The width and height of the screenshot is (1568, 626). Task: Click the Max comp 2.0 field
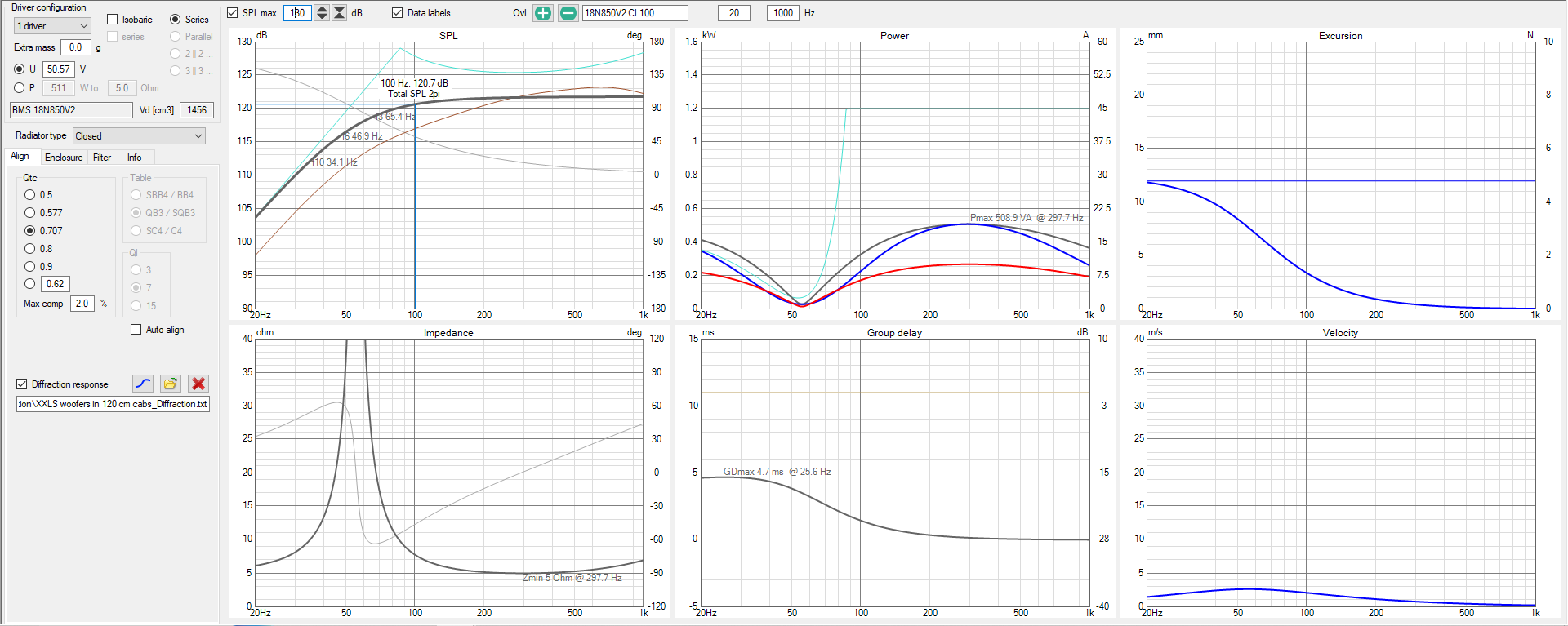pyautogui.click(x=82, y=304)
